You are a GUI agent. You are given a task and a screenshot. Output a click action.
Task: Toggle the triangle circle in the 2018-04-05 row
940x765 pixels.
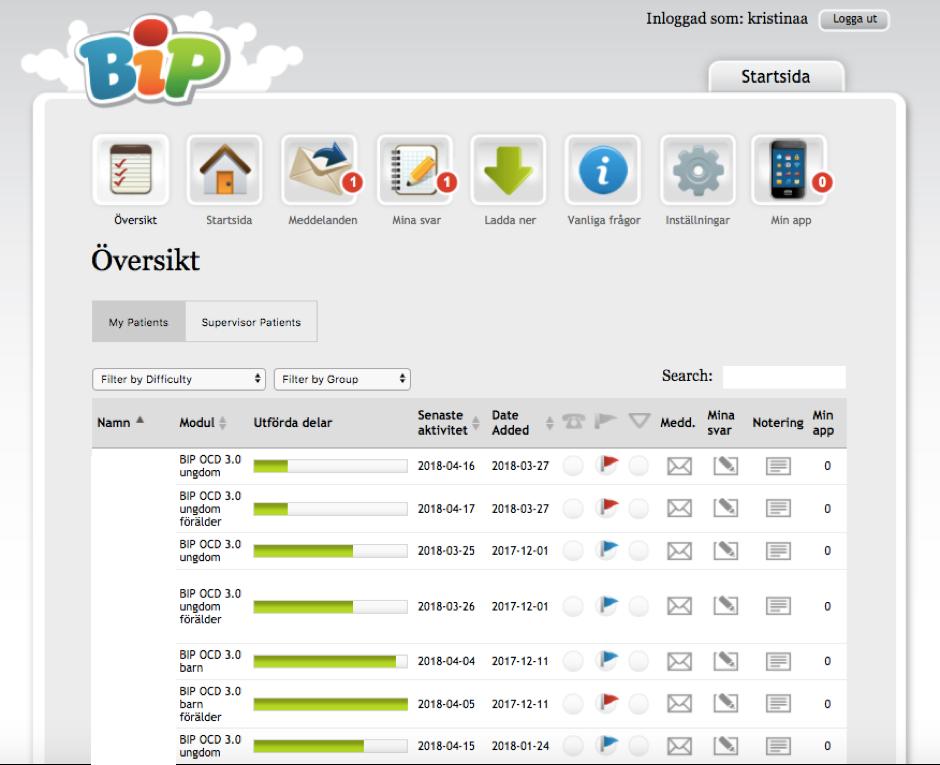639,704
